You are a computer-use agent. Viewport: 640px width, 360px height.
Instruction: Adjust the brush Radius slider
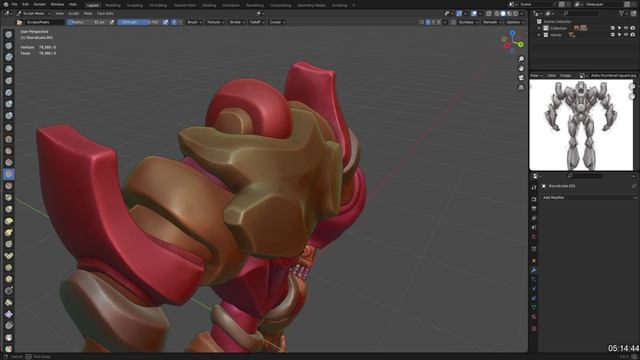[87, 22]
